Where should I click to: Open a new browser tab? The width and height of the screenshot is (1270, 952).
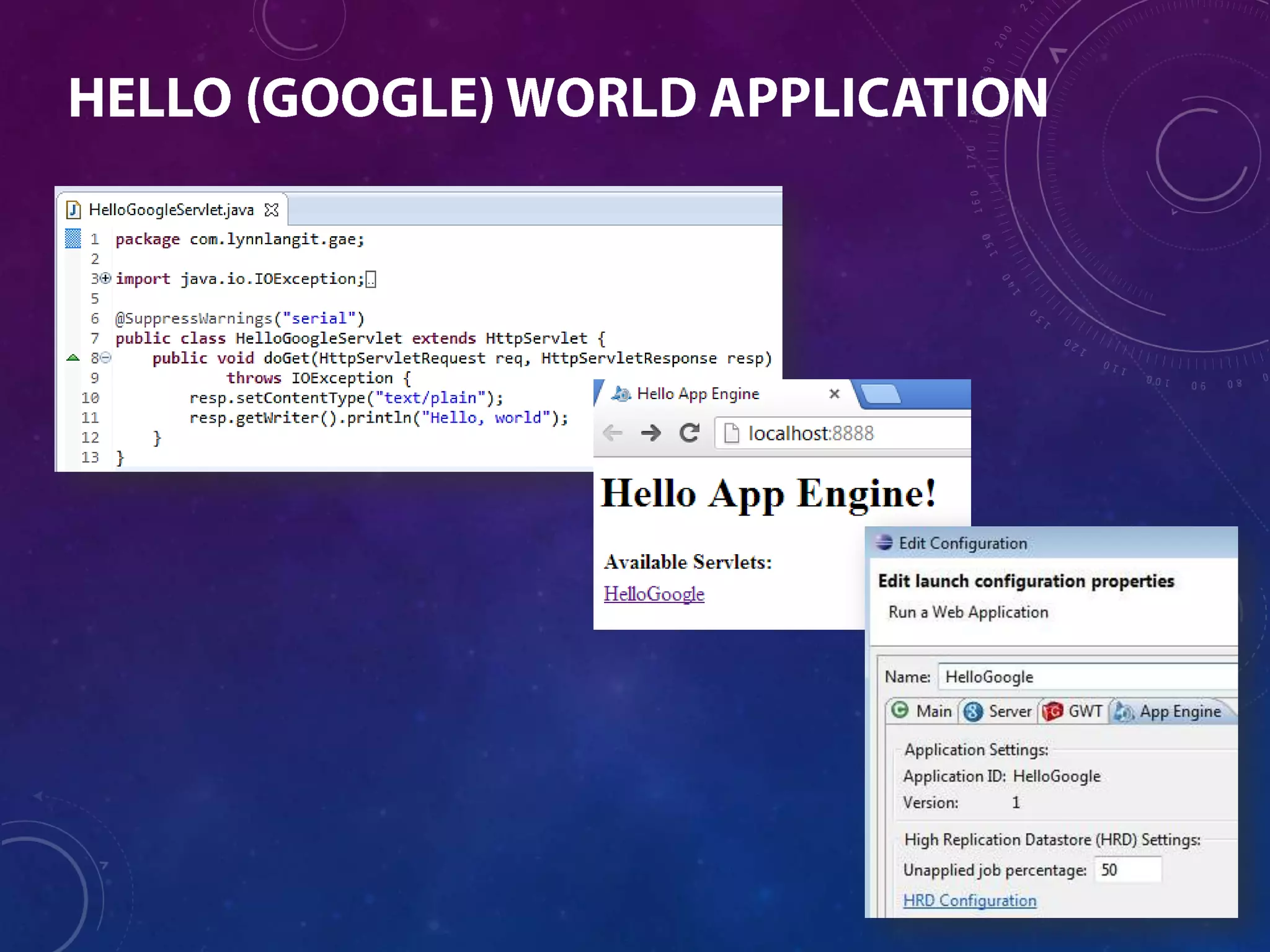click(881, 394)
